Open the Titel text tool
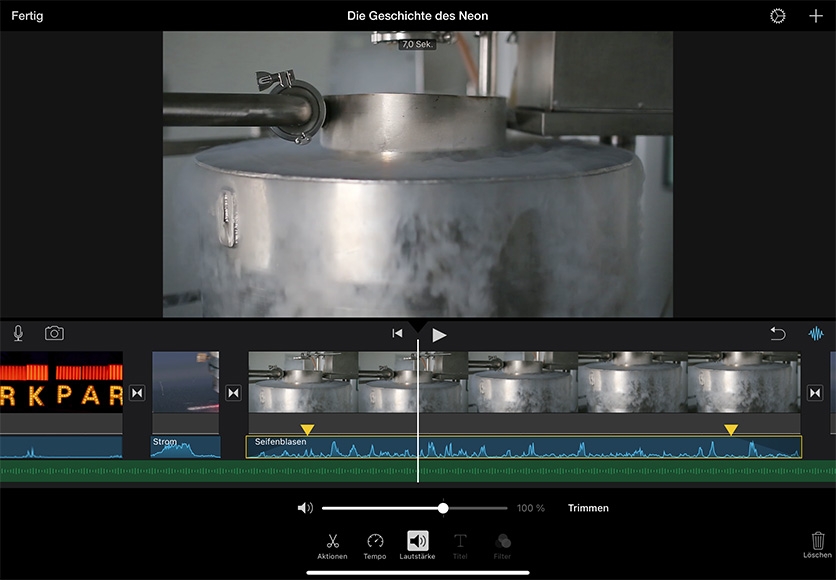This screenshot has width=836, height=580. click(x=460, y=546)
